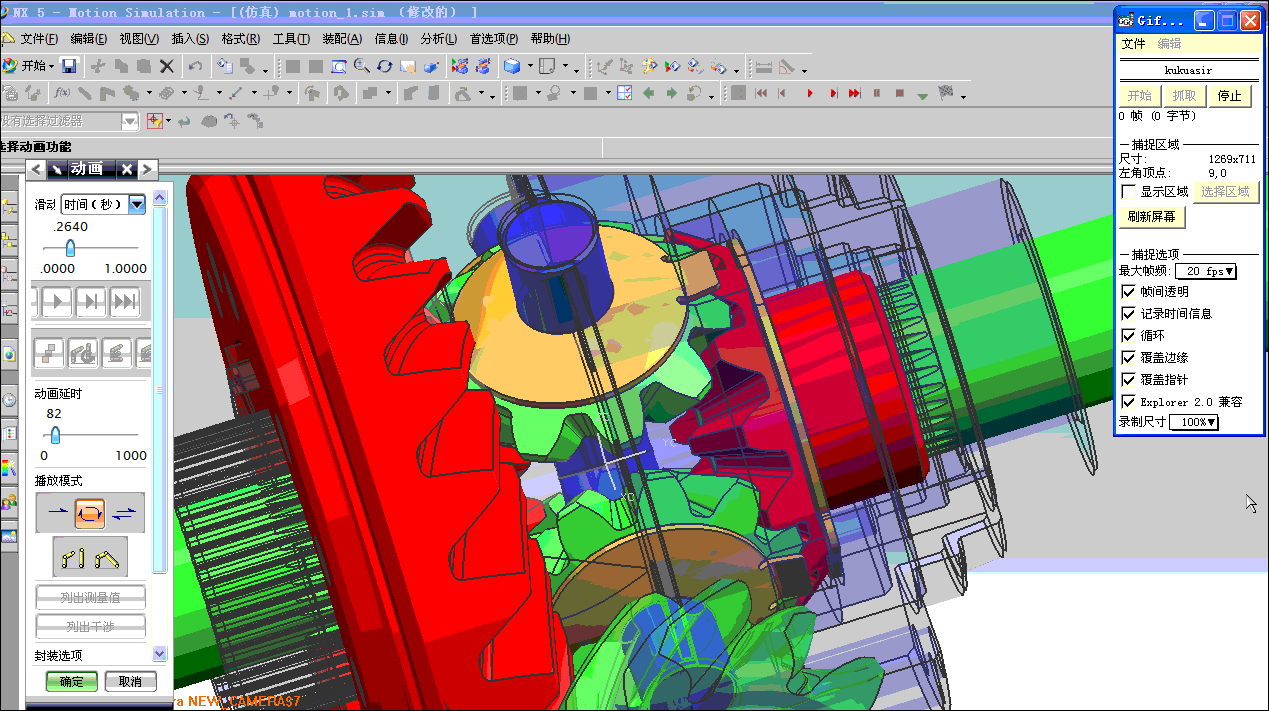Screen dimensions: 1269x711
Task: Open the 最大帧频 20 fps dropdown
Action: pos(1206,271)
